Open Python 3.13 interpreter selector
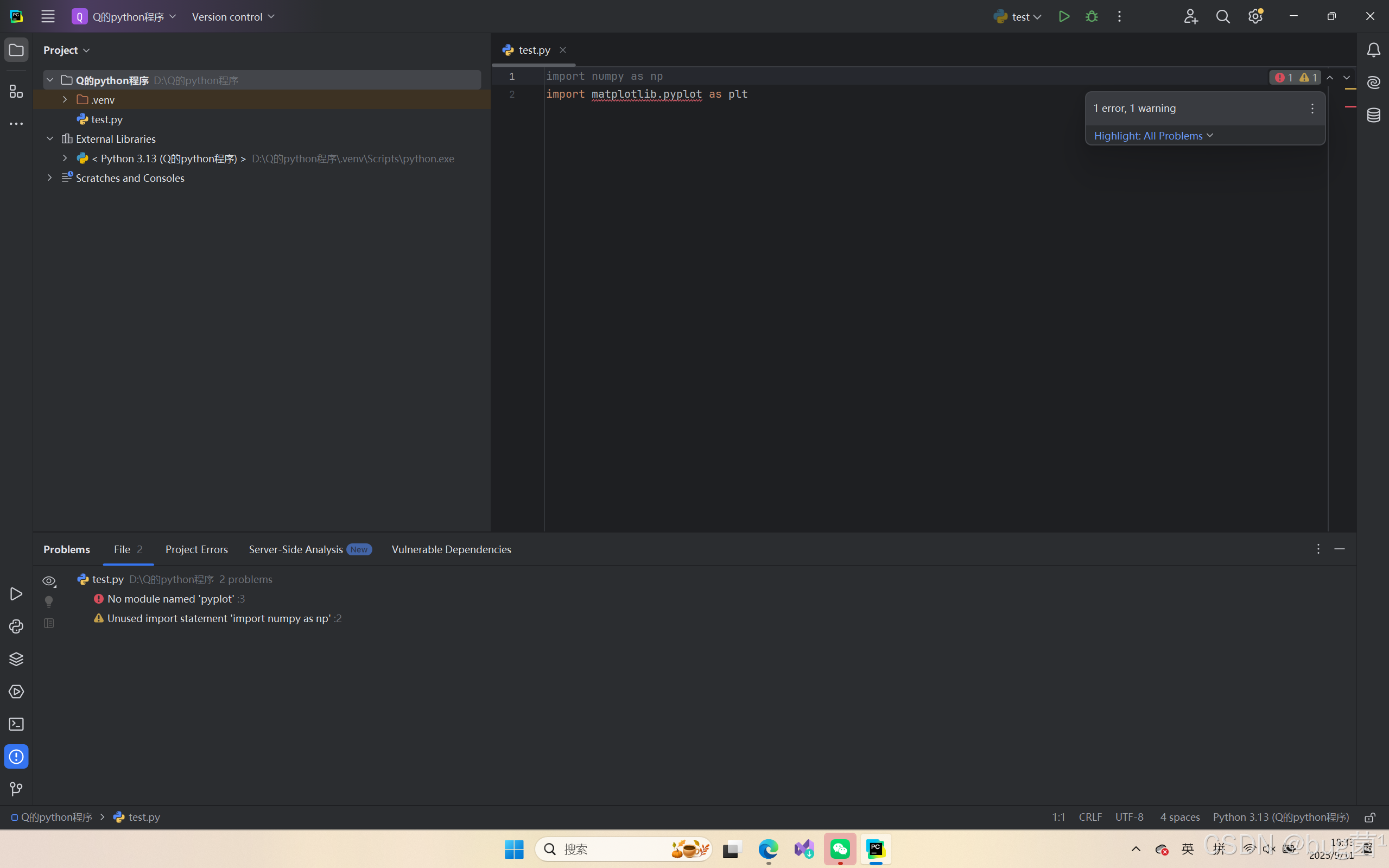Screen dimensions: 1389x868 (x=1280, y=818)
